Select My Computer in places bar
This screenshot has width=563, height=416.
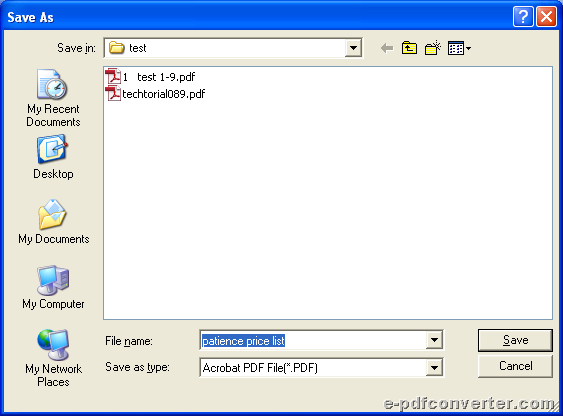53,287
